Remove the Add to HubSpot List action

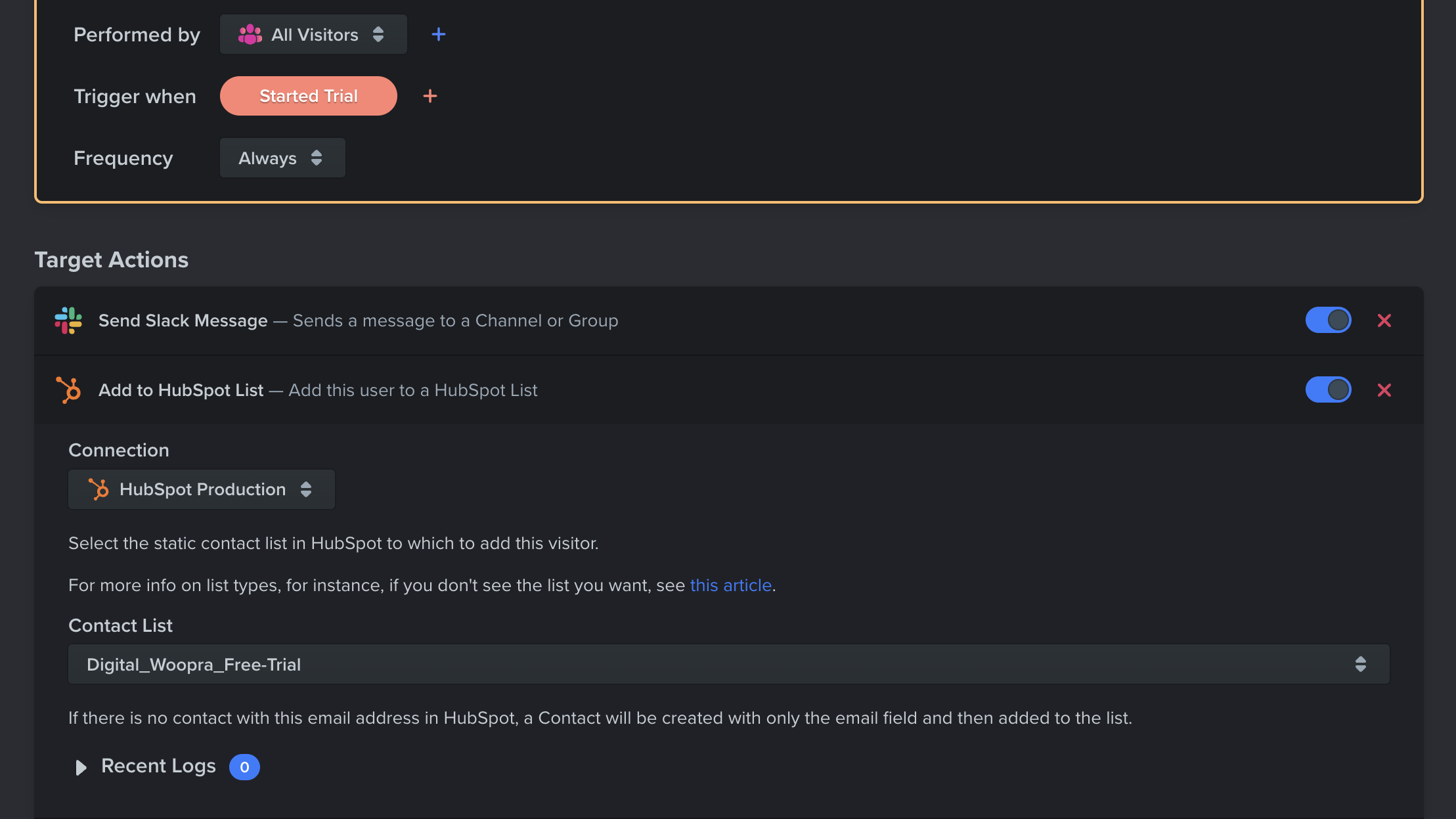coord(1384,389)
